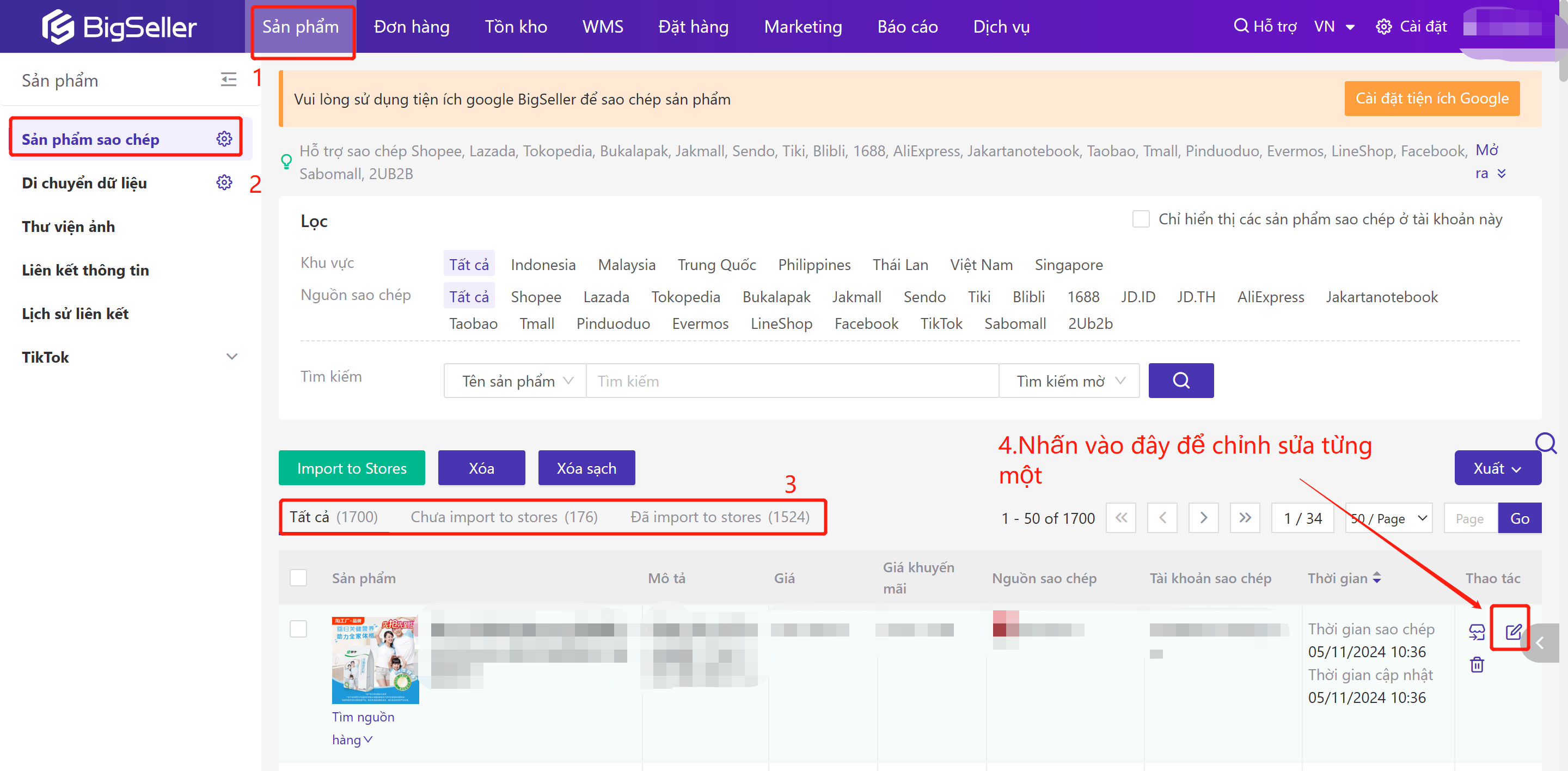
Task: Click the lightbulb tip icon
Action: [x=286, y=161]
